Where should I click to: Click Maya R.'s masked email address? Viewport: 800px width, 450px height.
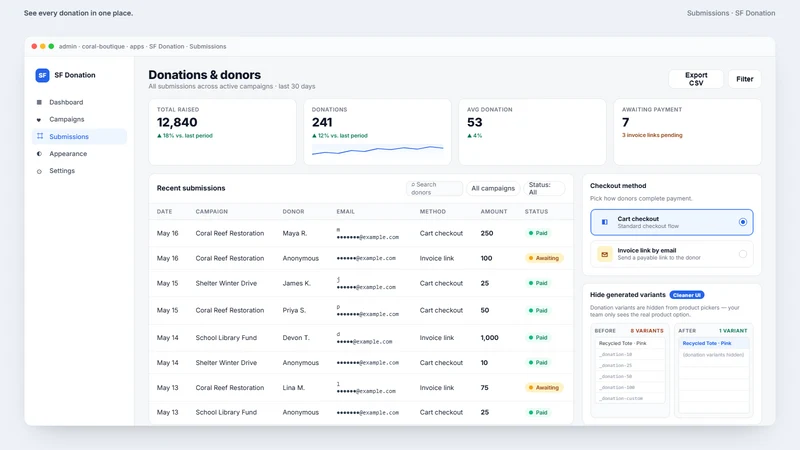pyautogui.click(x=368, y=234)
